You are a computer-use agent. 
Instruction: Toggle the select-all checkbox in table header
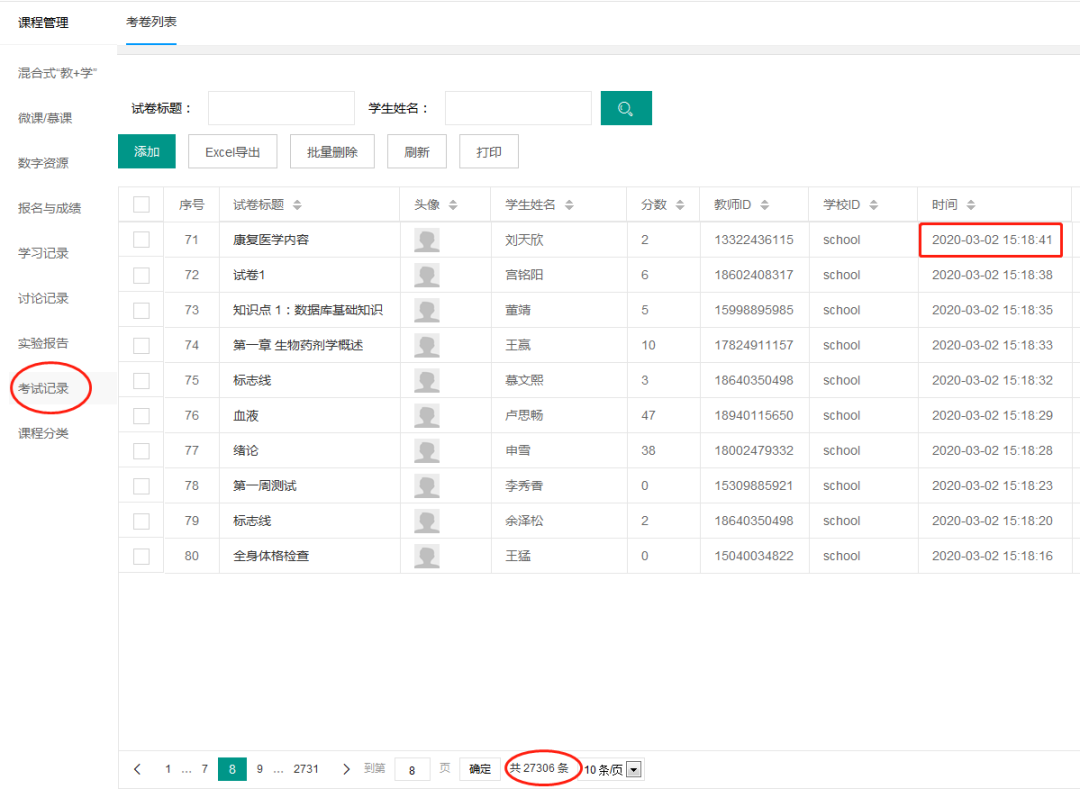(x=141, y=205)
